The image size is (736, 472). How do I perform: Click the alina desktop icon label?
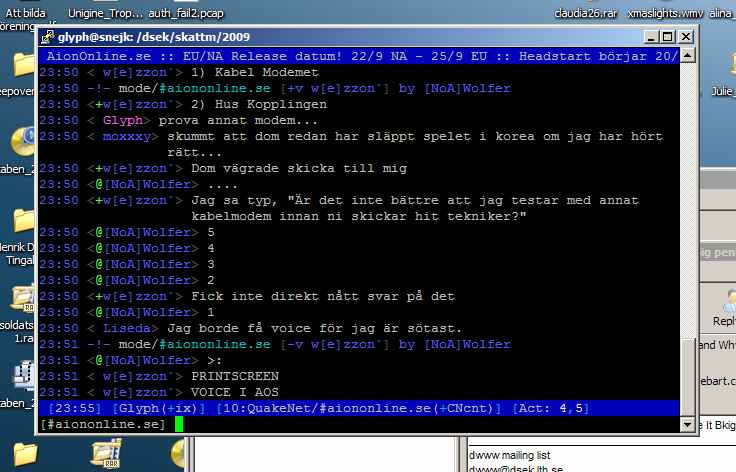coord(722,13)
